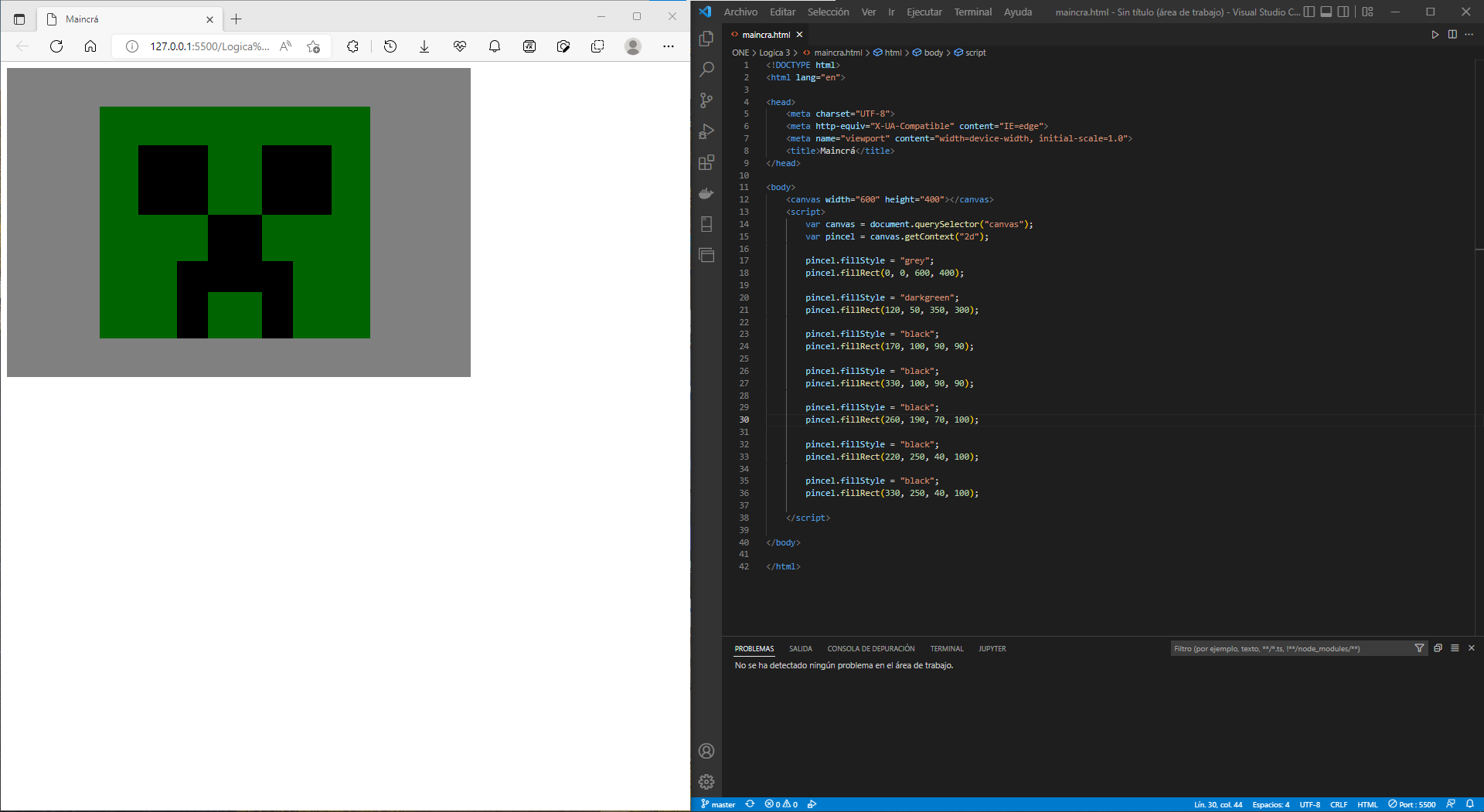Image resolution: width=1484 pixels, height=812 pixels.
Task: Open the Selección menu
Action: click(x=828, y=12)
